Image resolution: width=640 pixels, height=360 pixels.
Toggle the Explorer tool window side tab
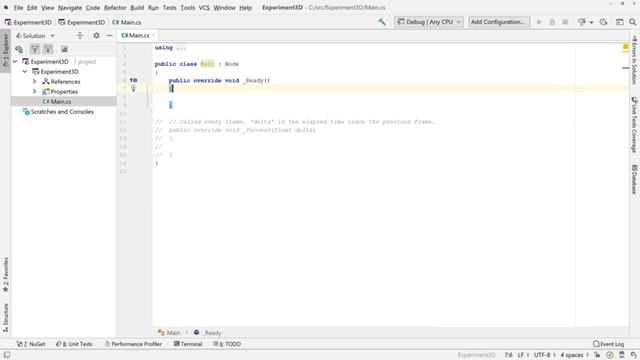[5, 51]
